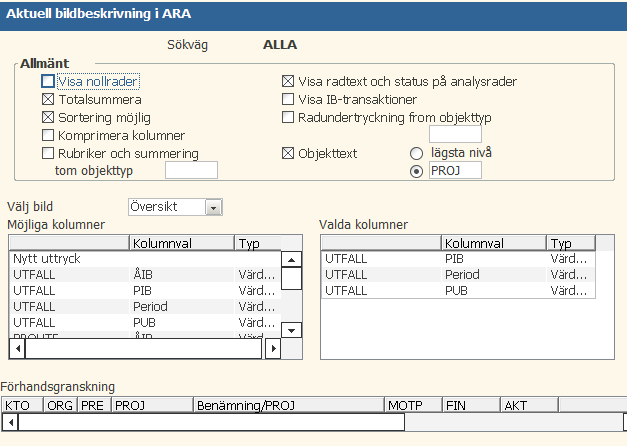Click Typ header in Möjliga kolumner
This screenshot has height=446, width=627.
[x=258, y=243]
